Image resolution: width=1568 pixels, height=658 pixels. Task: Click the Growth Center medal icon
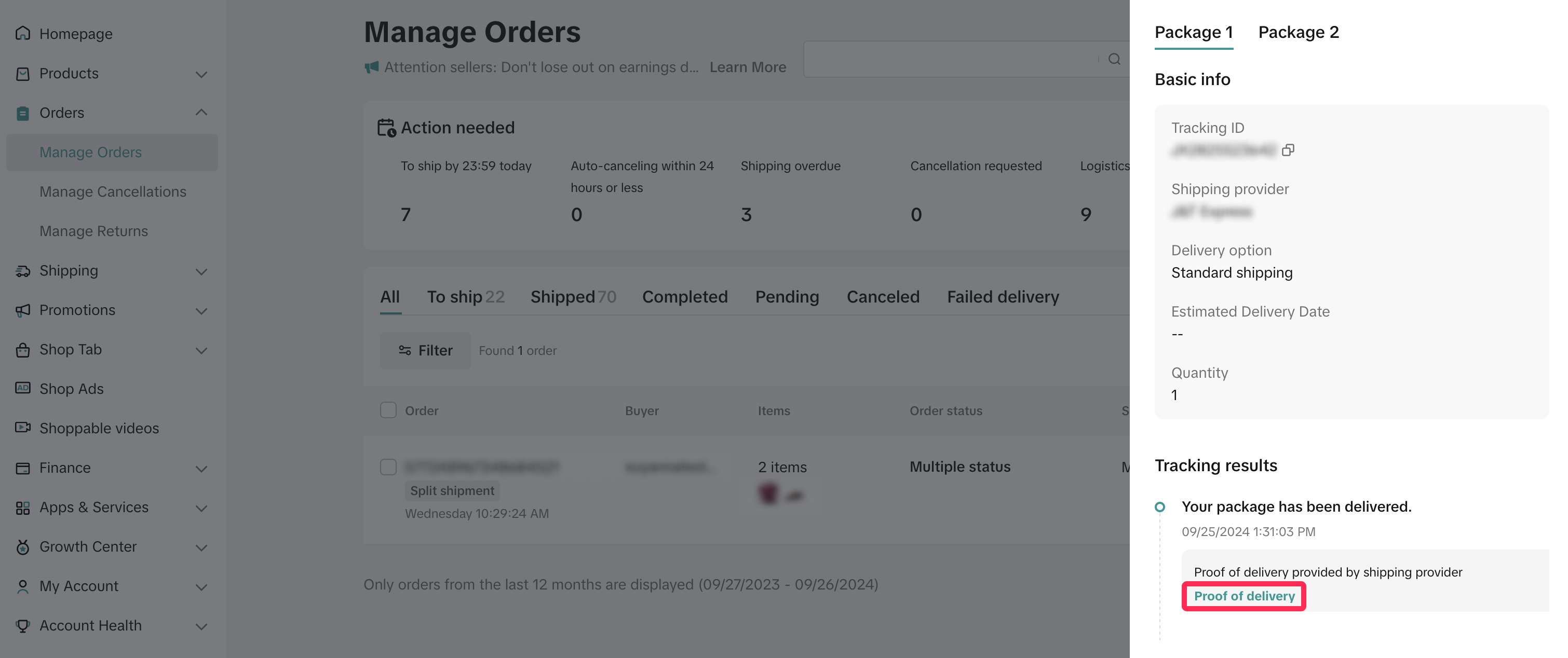point(22,547)
